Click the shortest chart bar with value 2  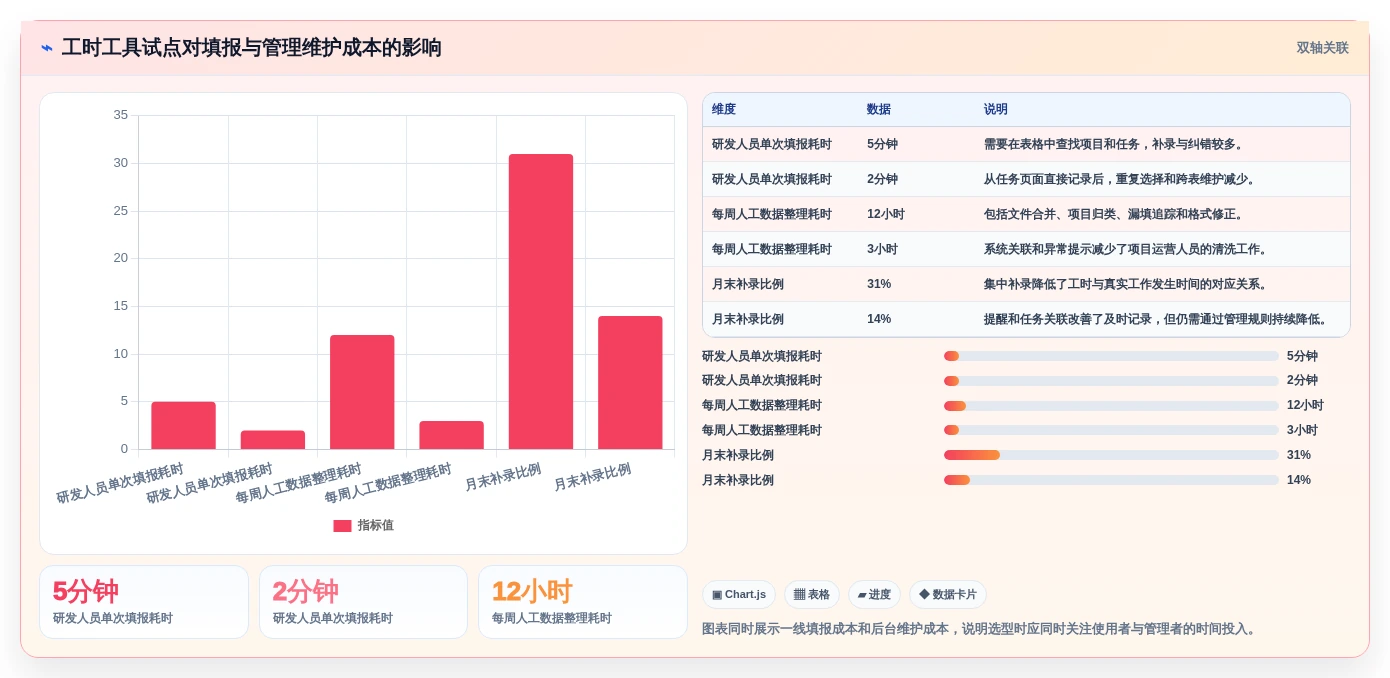pyautogui.click(x=273, y=440)
